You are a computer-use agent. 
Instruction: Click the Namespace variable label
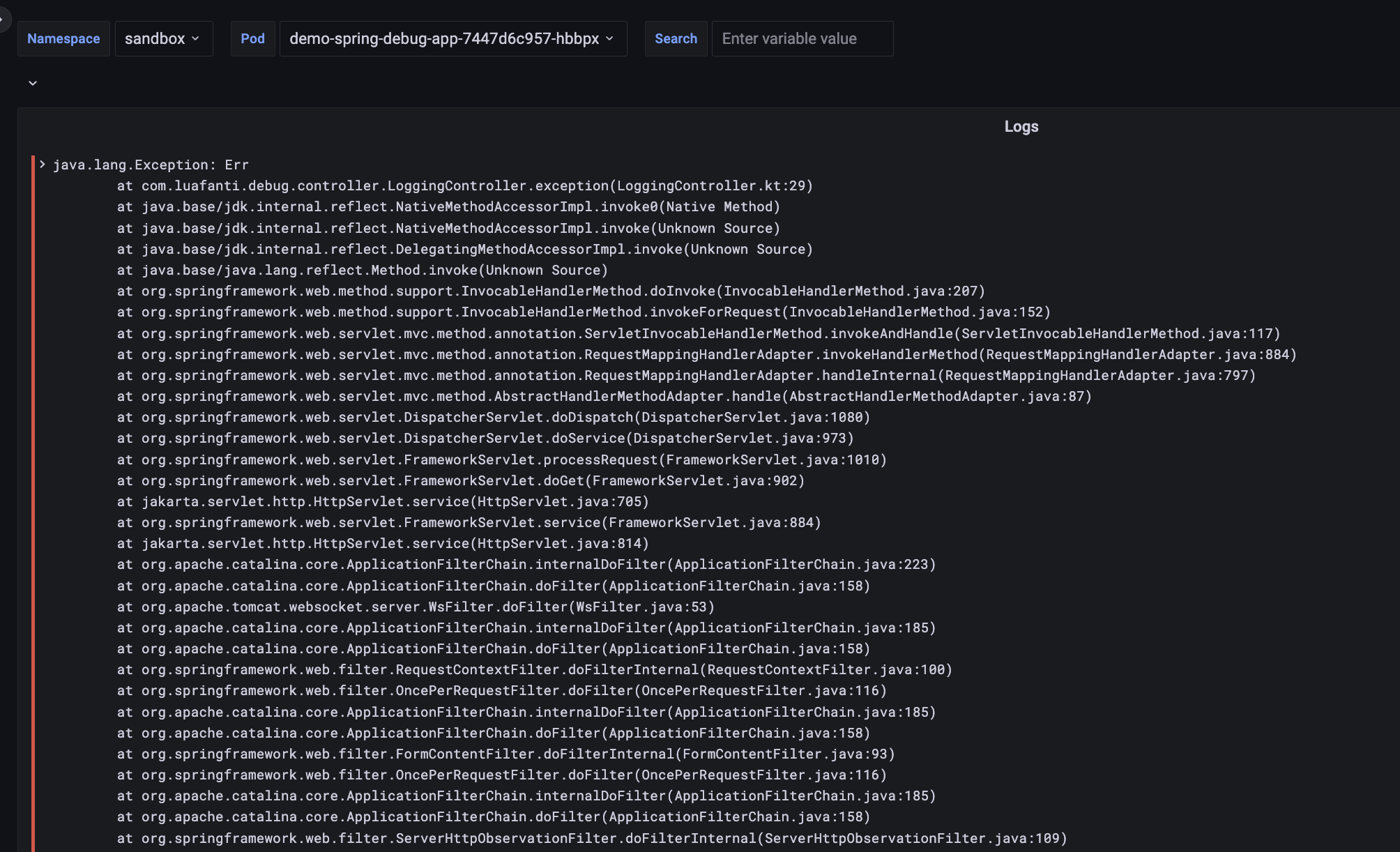pyautogui.click(x=63, y=39)
